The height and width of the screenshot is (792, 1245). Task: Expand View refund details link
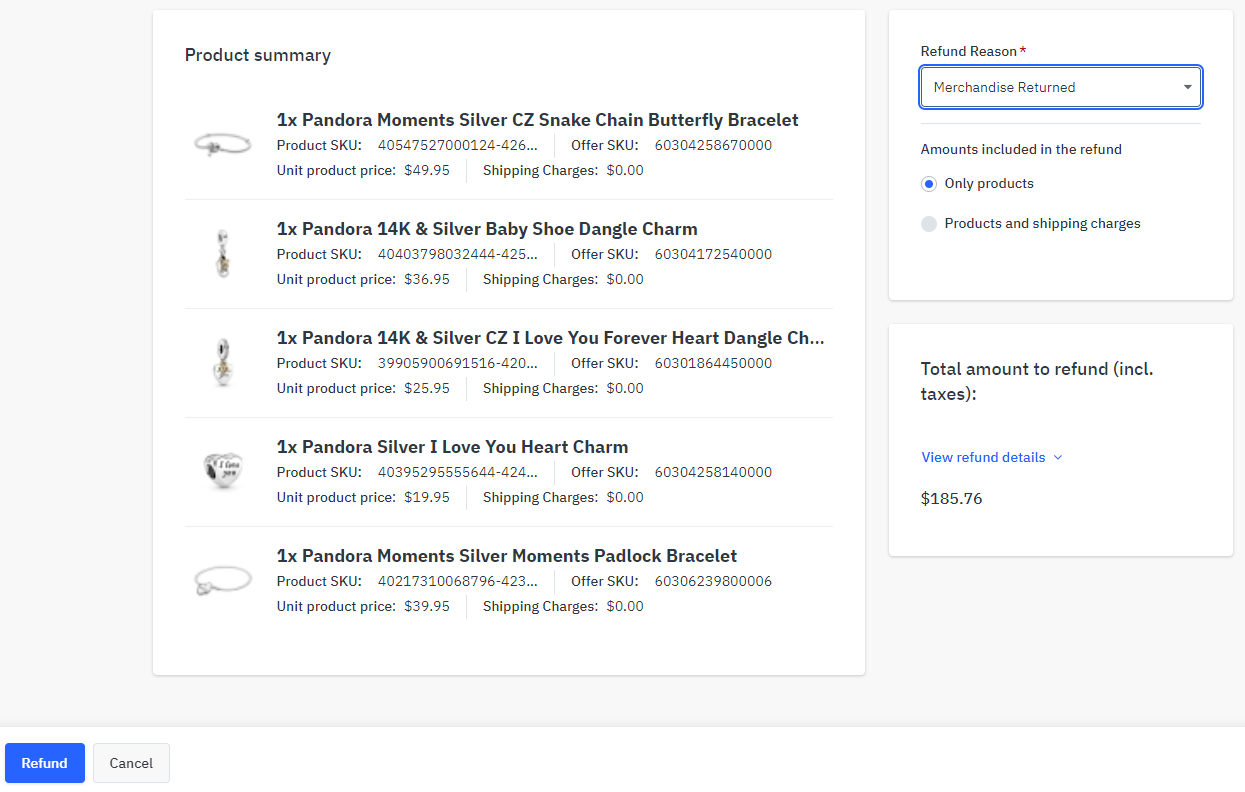[992, 457]
